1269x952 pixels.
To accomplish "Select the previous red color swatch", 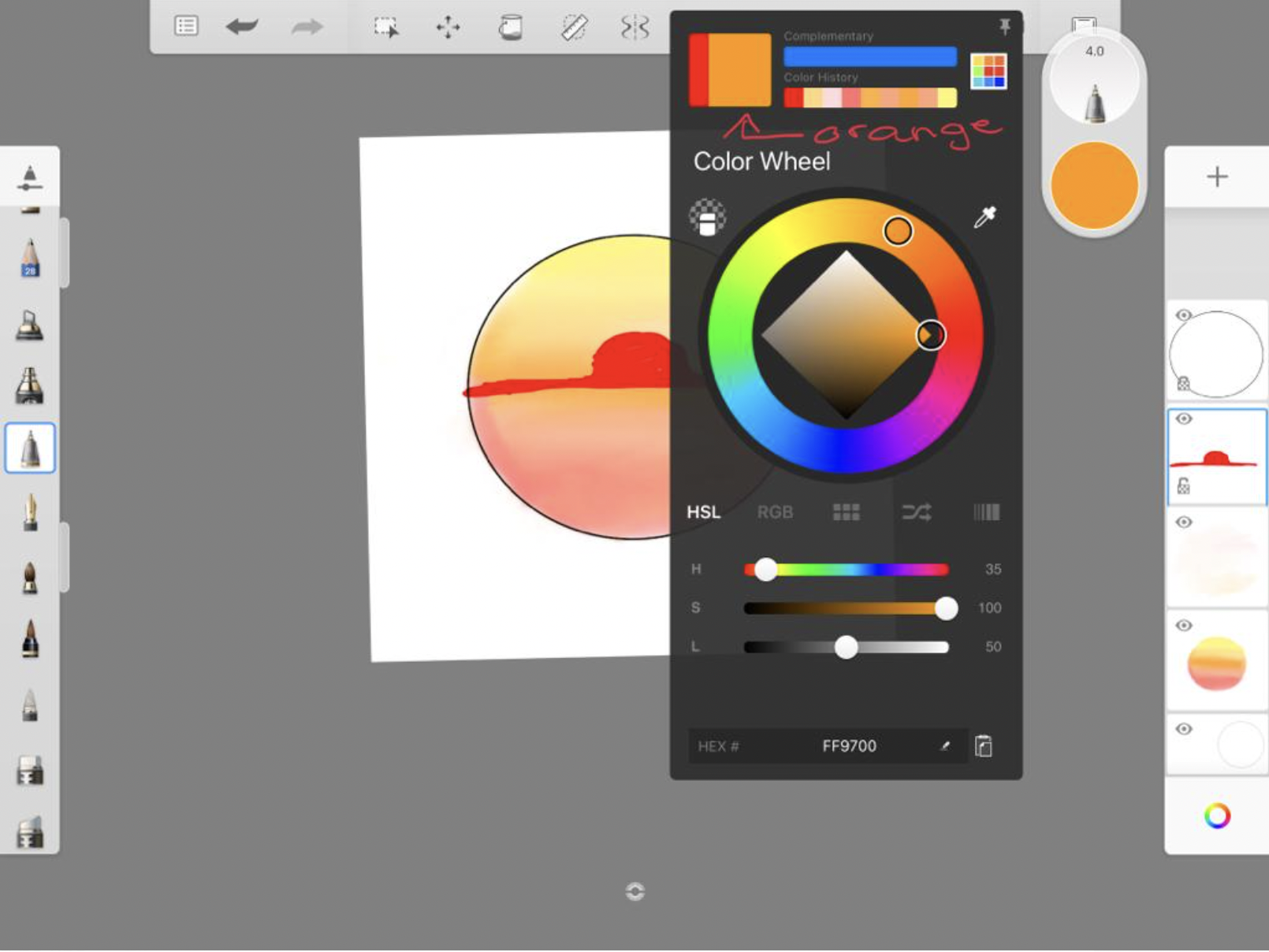I will pos(698,69).
